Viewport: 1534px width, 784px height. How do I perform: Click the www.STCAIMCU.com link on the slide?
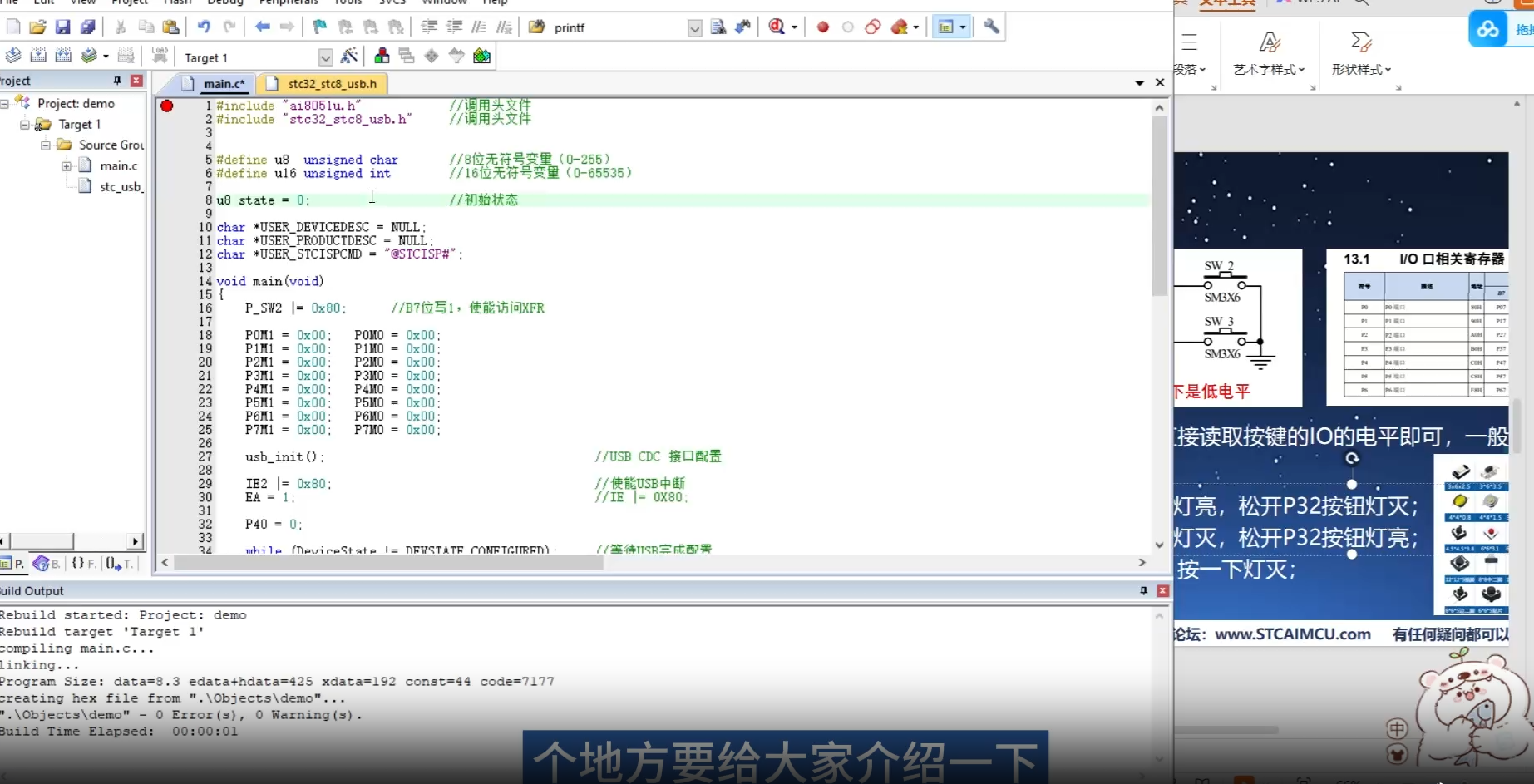point(1292,634)
